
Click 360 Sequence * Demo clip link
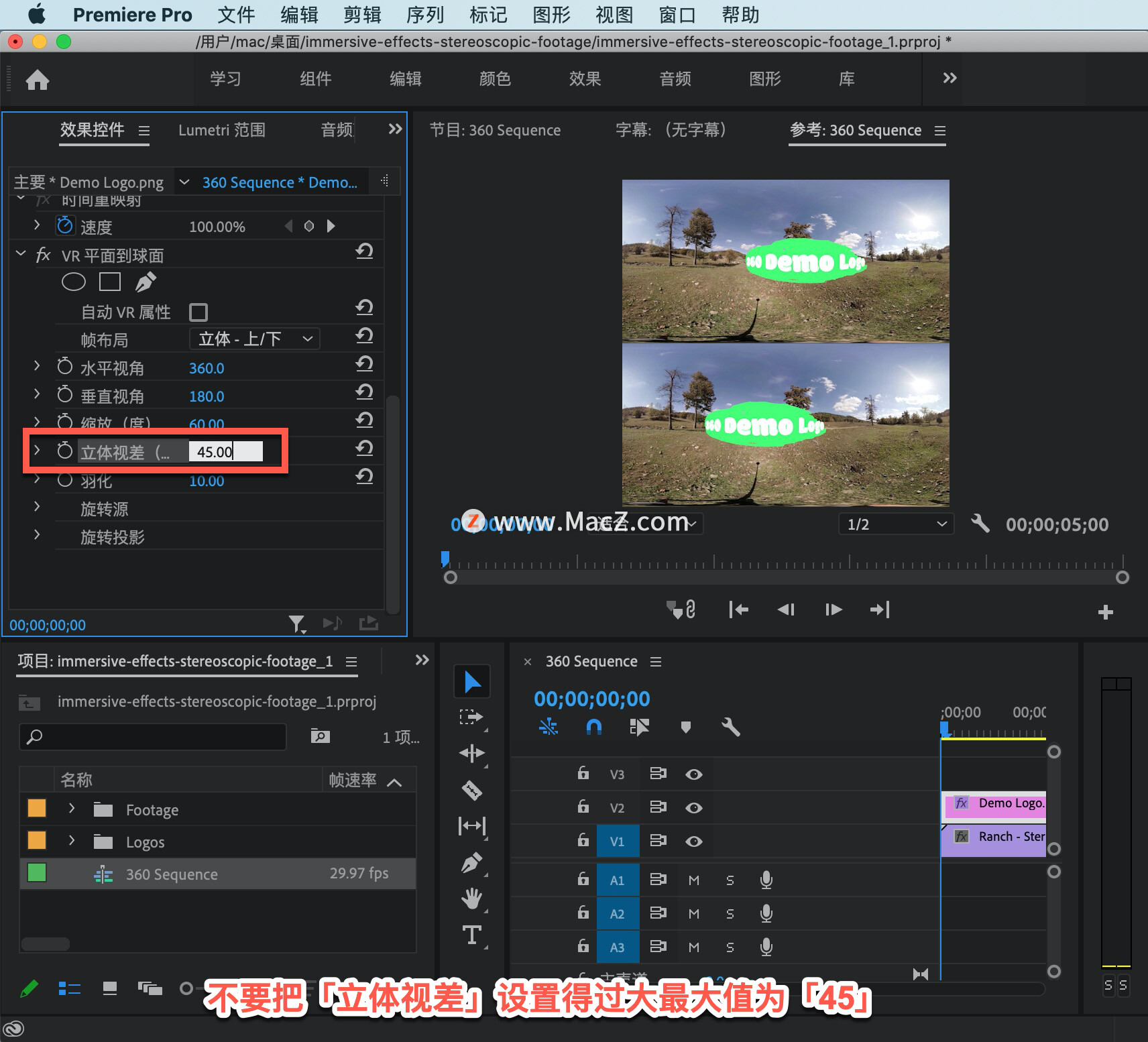280,182
